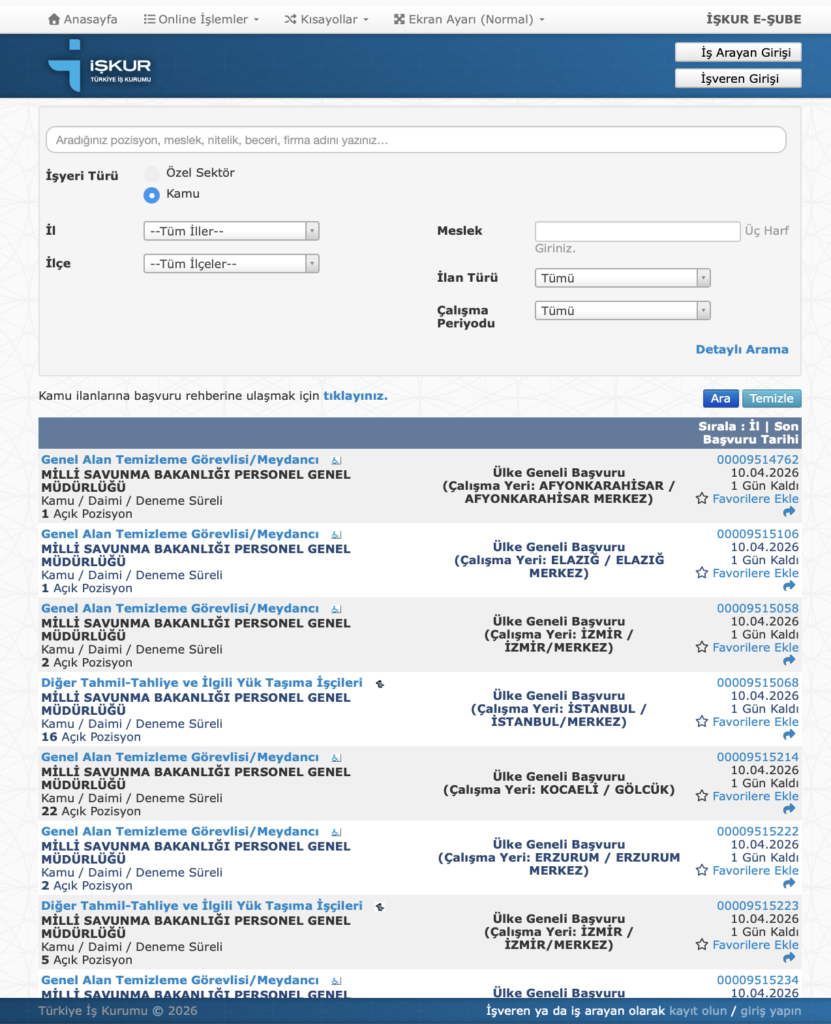Image resolution: width=831 pixels, height=1024 pixels.
Task: Open the Kısayollar menu
Action: (327, 19)
